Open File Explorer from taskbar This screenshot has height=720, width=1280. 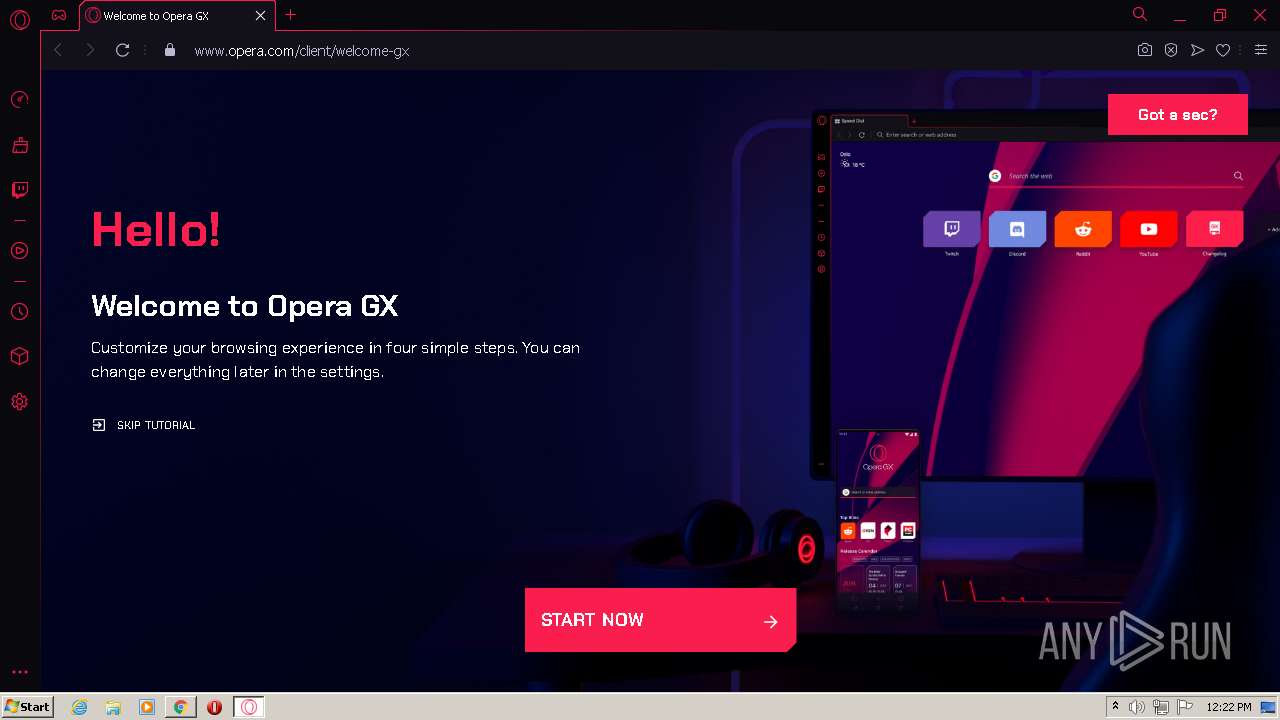[113, 707]
